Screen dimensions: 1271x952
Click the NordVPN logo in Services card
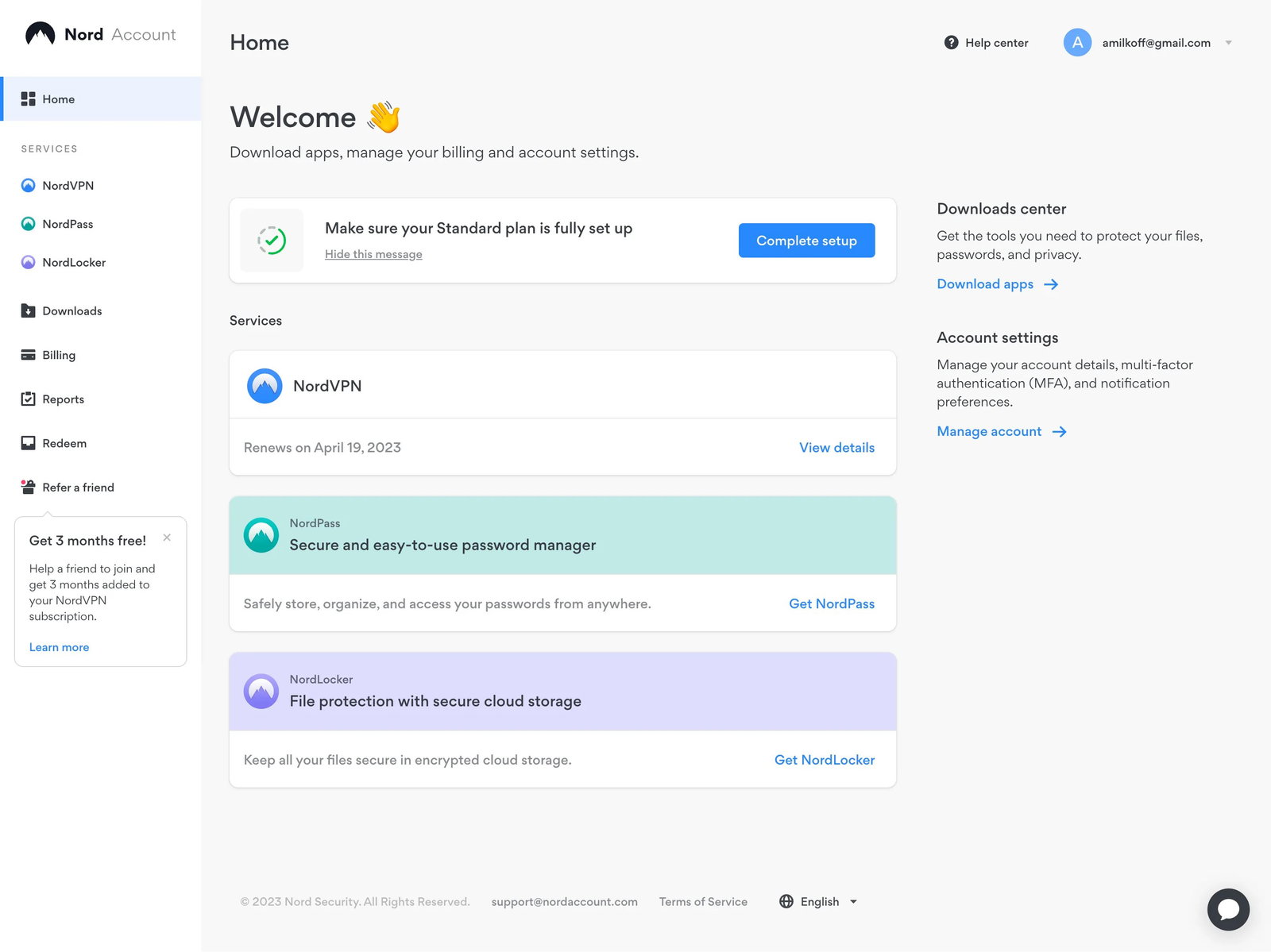pos(265,386)
